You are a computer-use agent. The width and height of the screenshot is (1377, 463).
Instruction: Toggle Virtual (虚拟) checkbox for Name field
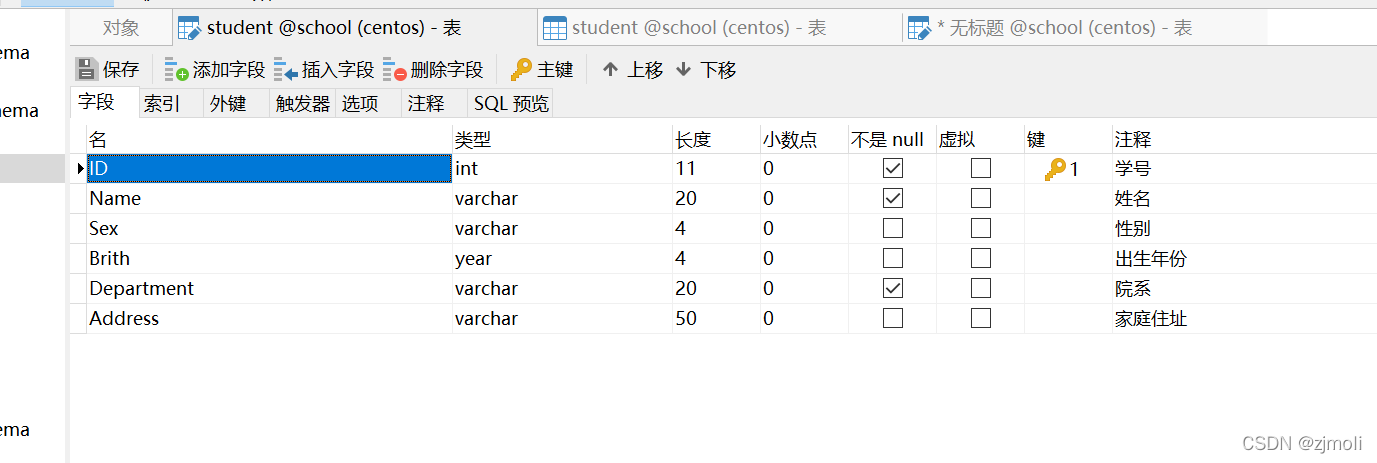pos(981,198)
